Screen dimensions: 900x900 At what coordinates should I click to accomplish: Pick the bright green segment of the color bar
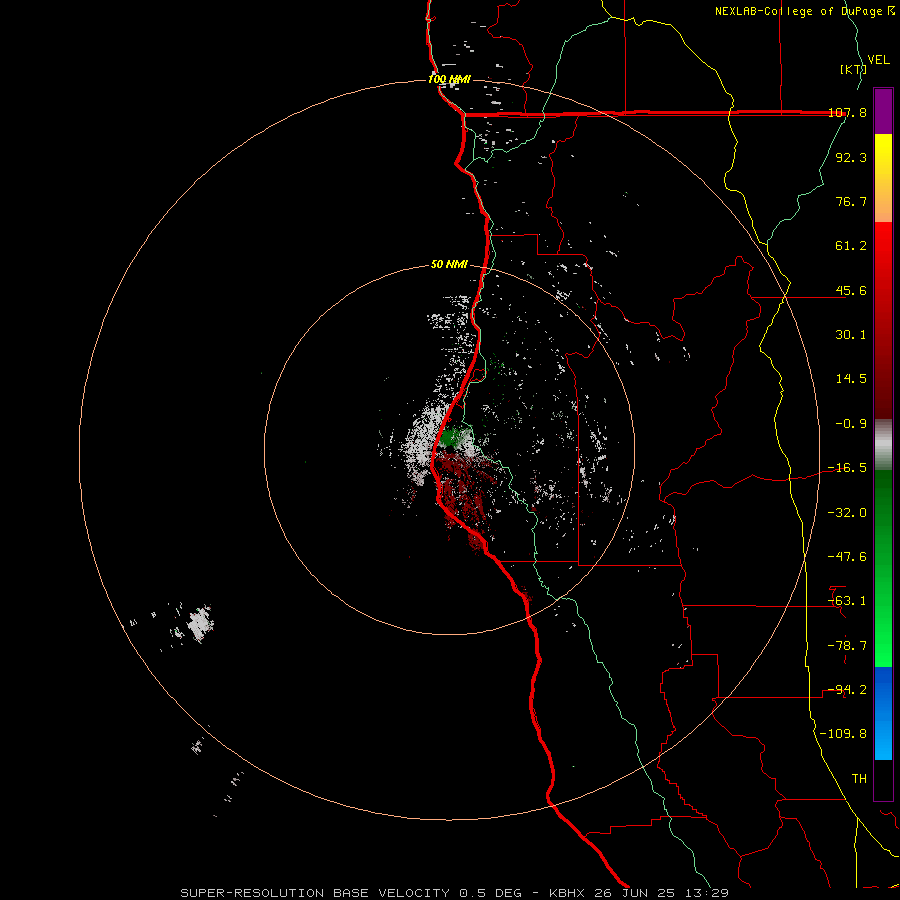click(x=883, y=568)
